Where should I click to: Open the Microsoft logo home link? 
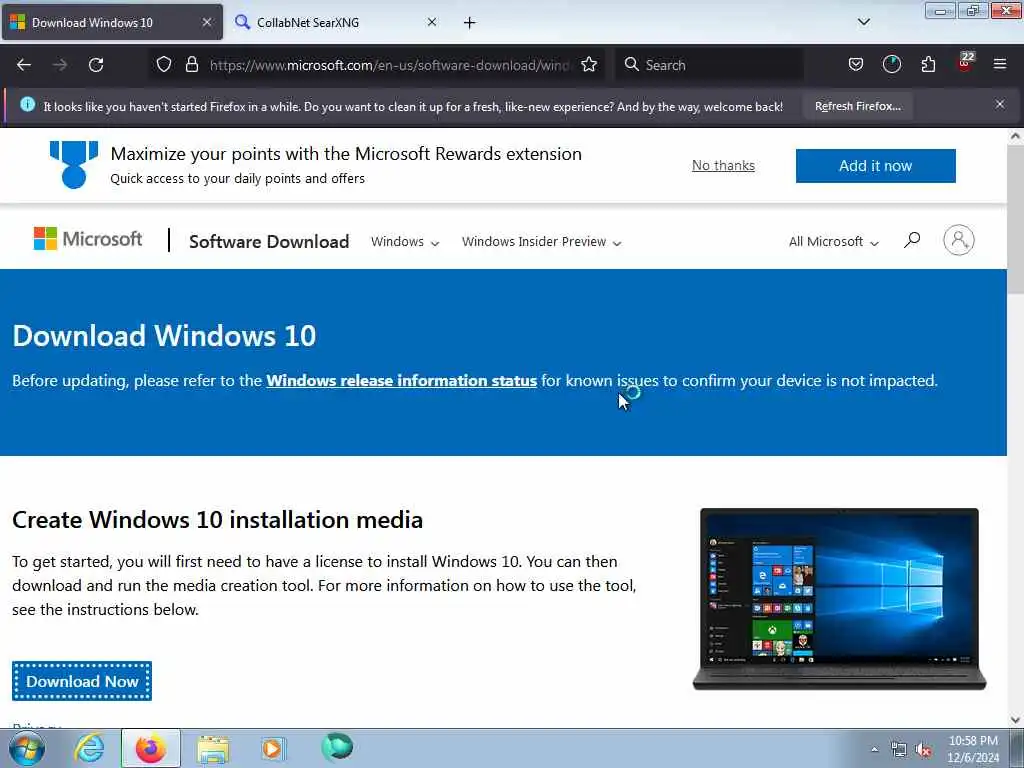(88, 239)
